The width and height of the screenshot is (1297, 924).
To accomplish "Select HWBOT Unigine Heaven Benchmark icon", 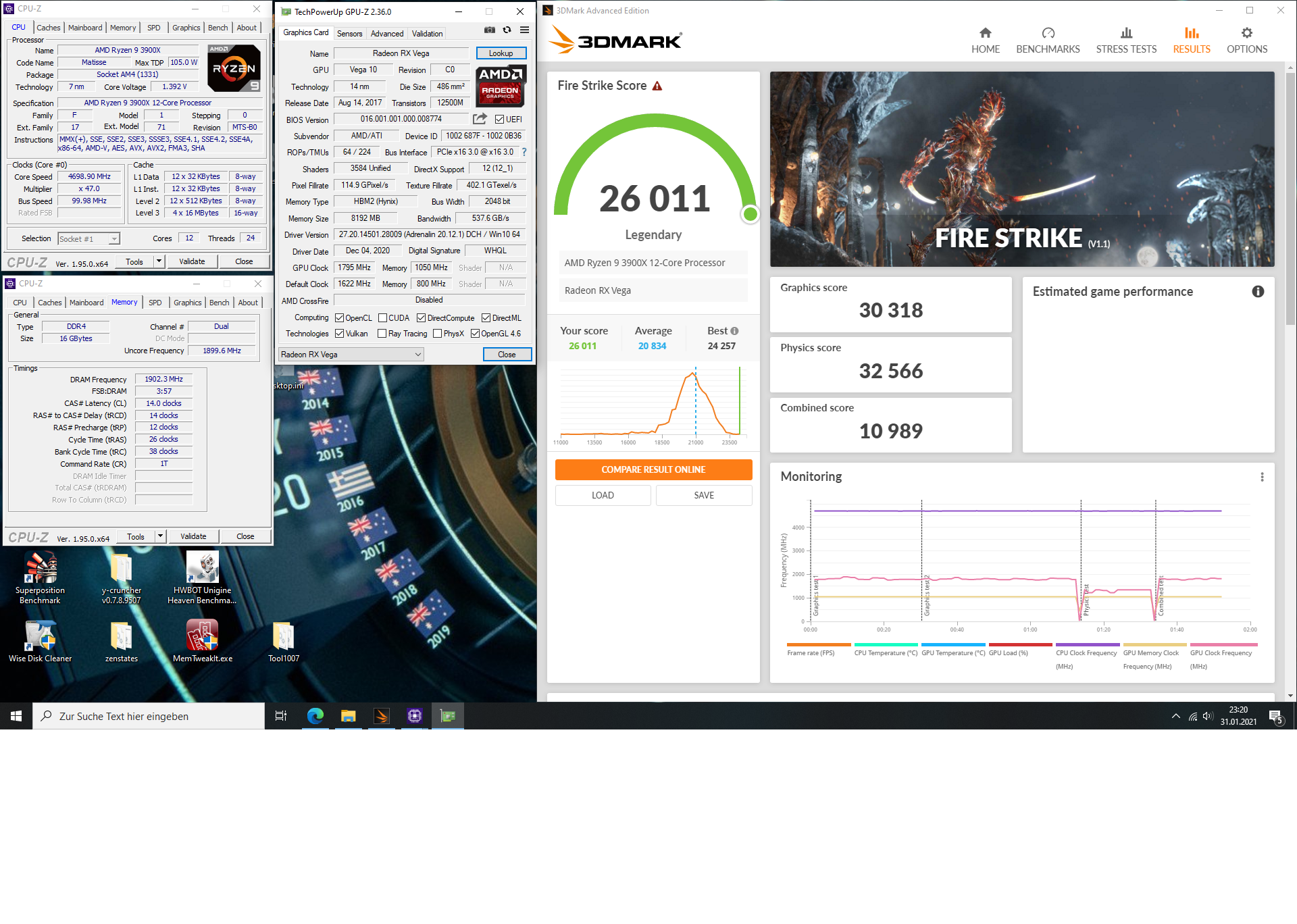I will click(202, 578).
